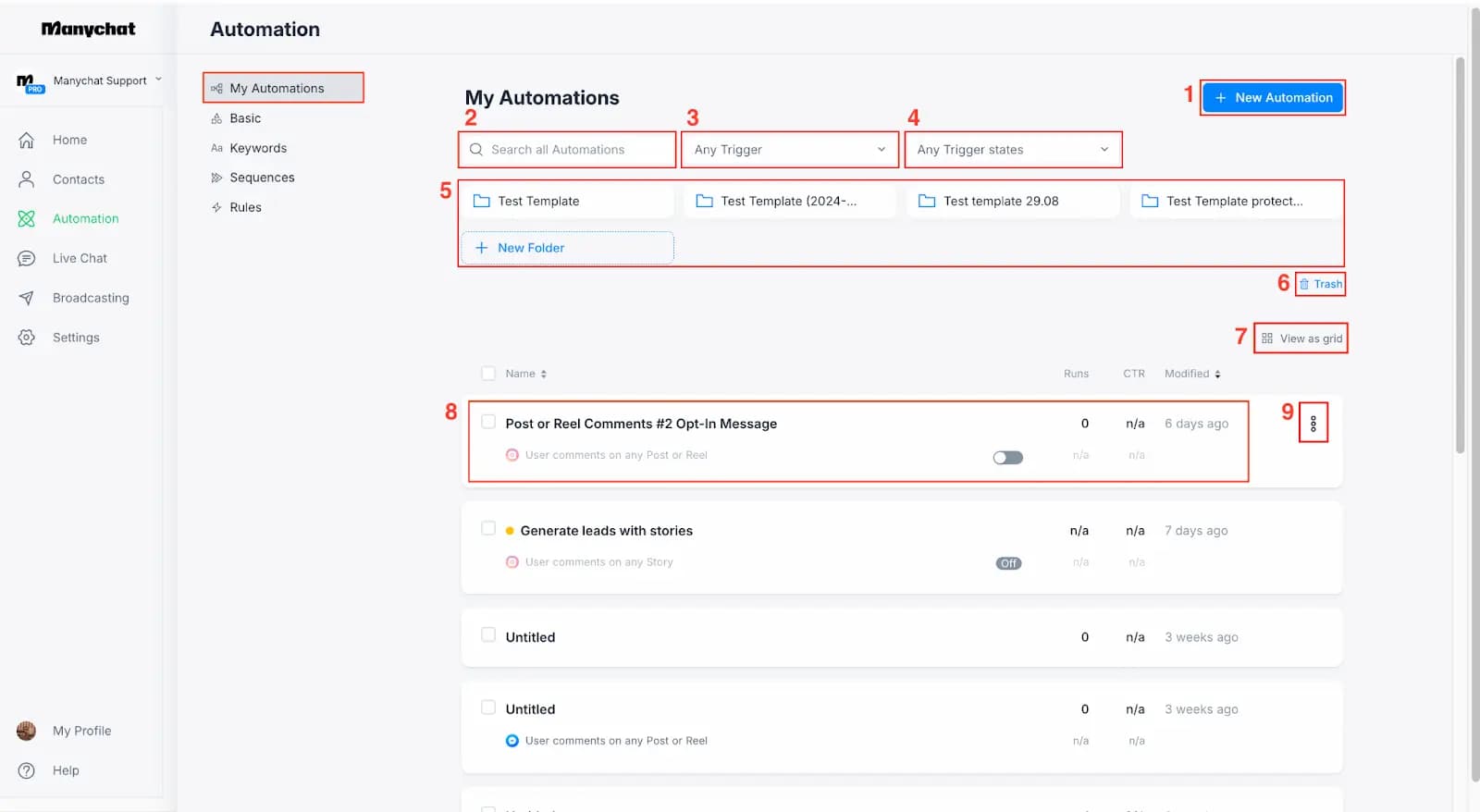Open the Basic automation section
This screenshot has height=812, width=1480.
[x=245, y=118]
